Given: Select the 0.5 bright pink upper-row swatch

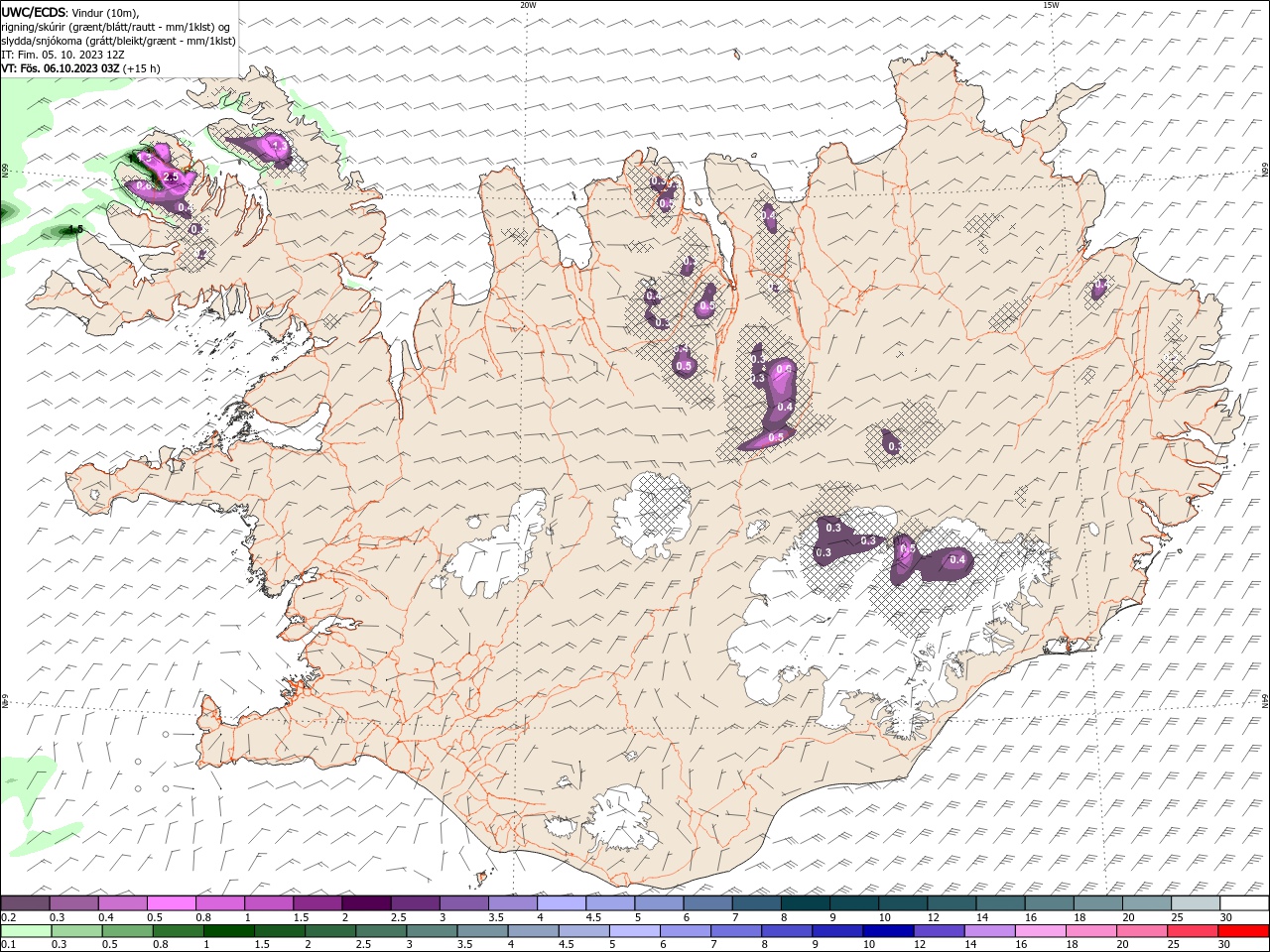Looking at the screenshot, I should point(171,903).
